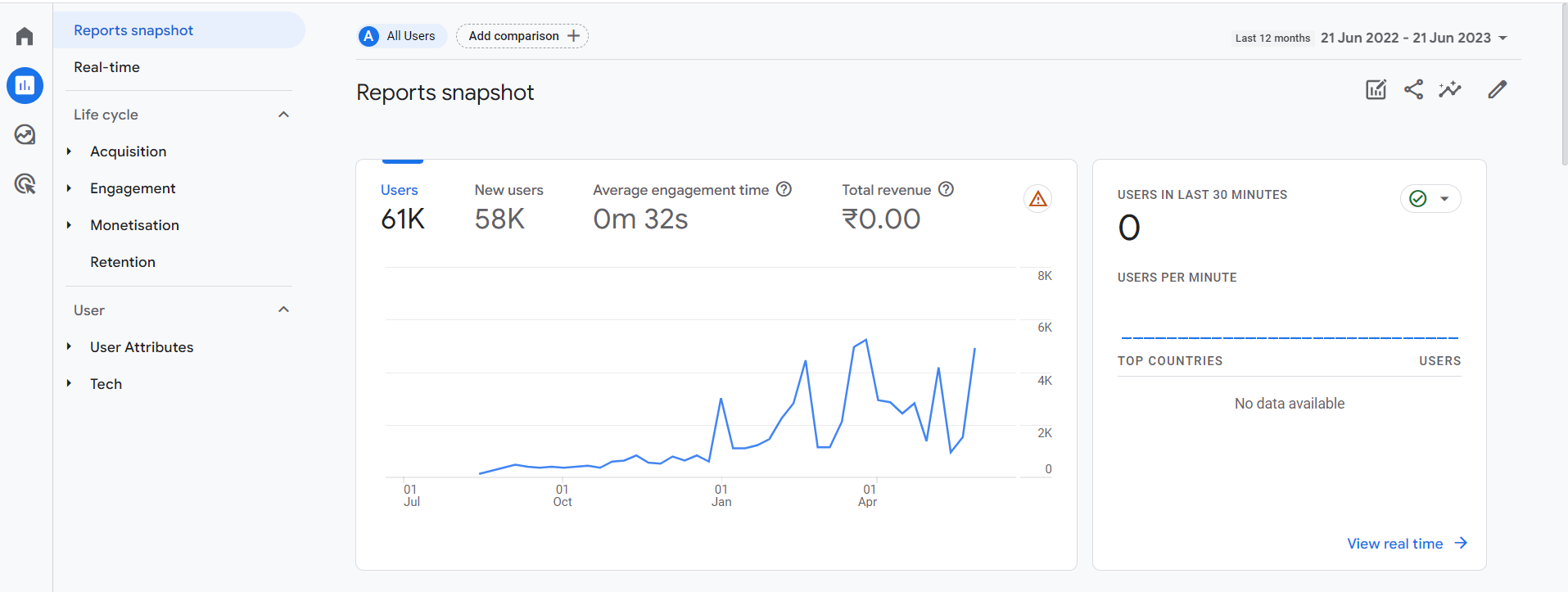Select the Total revenue metric tab
This screenshot has width=1568, height=592.
click(x=897, y=207)
